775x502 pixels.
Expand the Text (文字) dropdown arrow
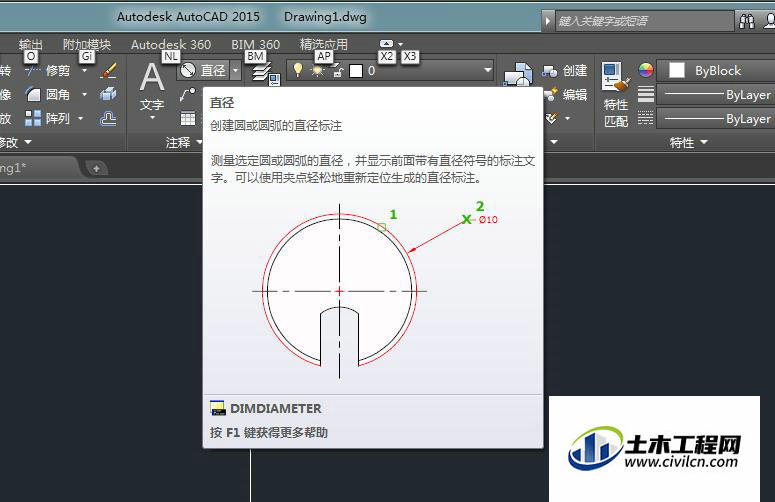tap(152, 118)
